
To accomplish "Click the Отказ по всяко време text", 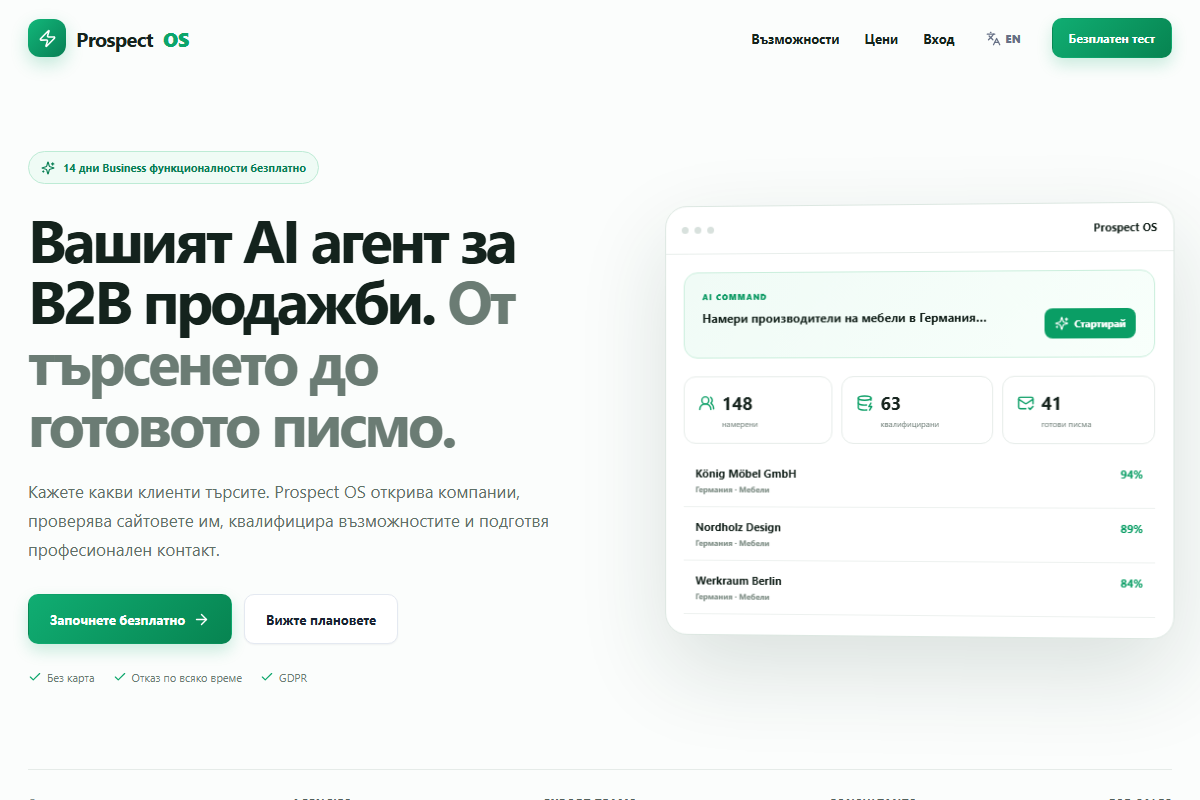I will coord(187,678).
